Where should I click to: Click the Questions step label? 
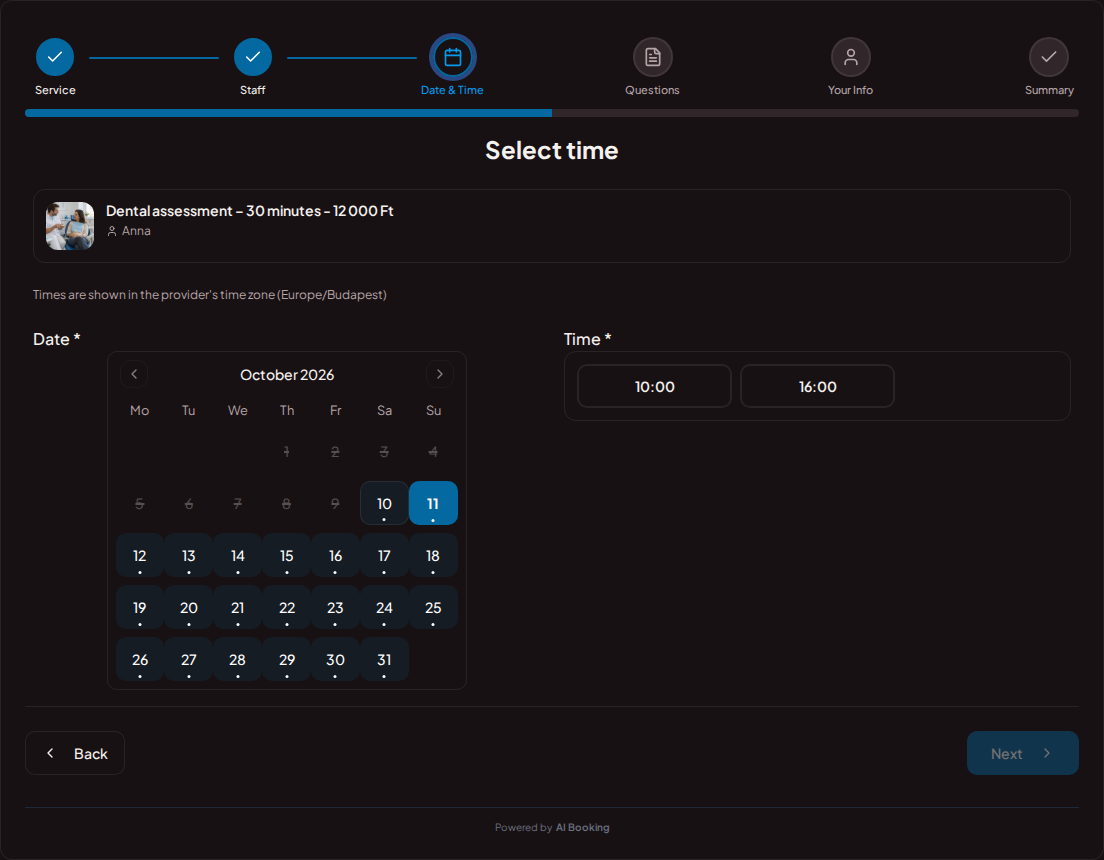pos(652,90)
